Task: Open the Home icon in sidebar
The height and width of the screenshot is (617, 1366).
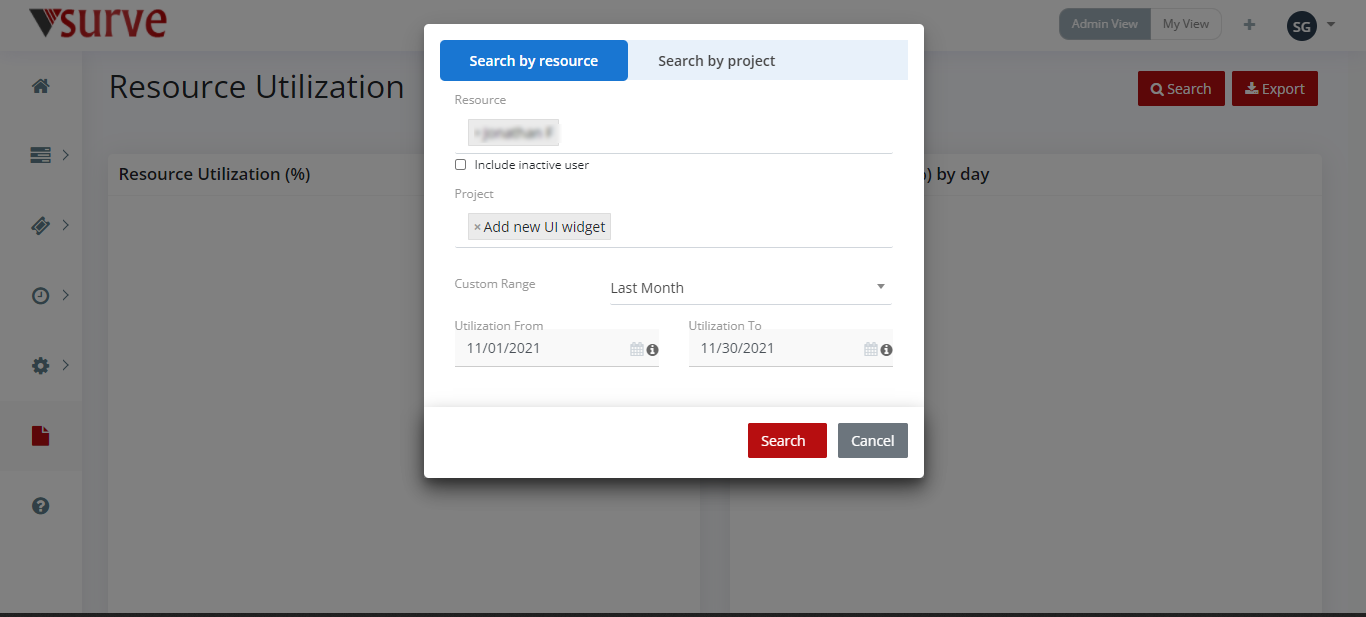Action: point(41,86)
